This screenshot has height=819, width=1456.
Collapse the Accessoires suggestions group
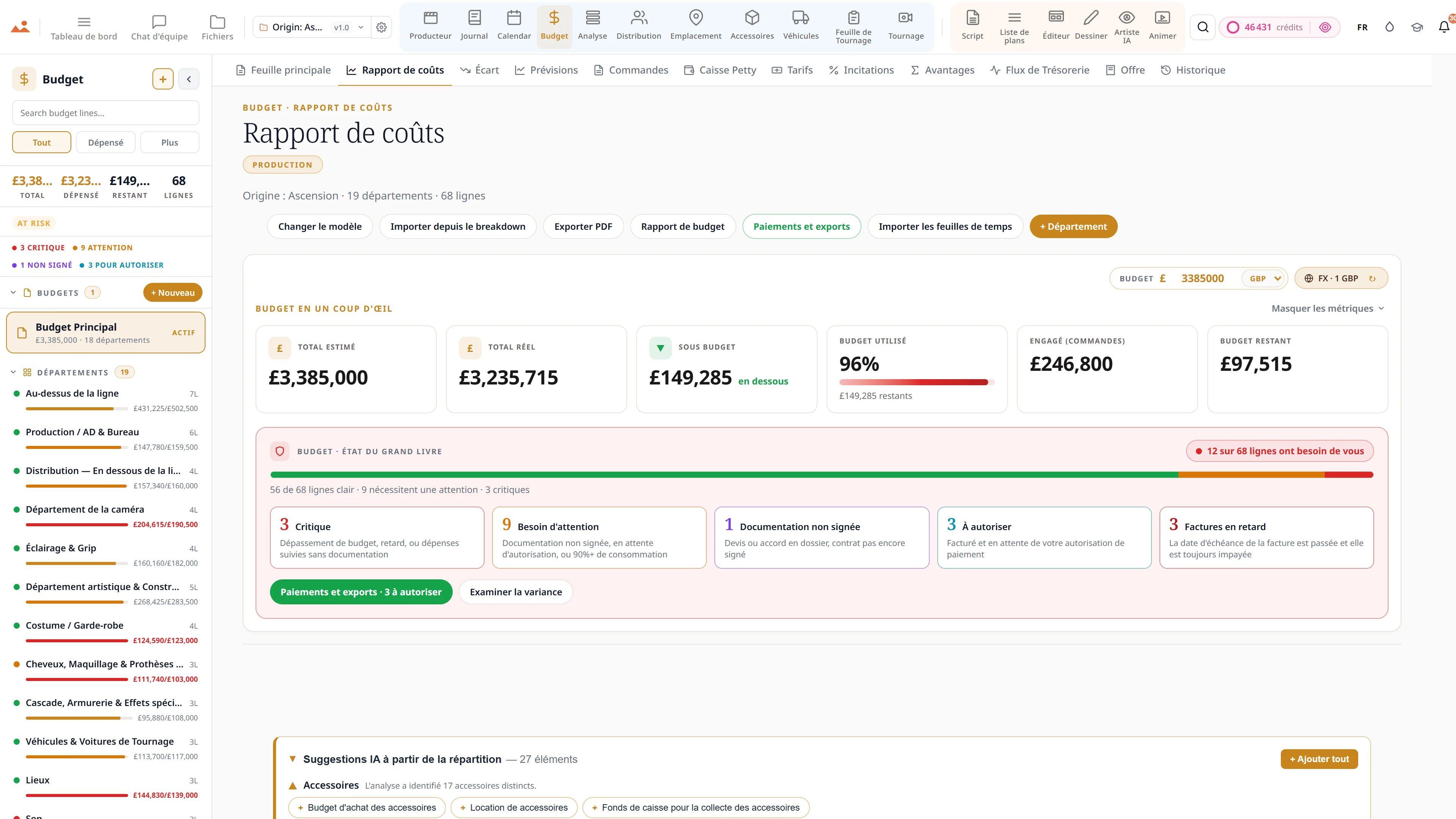point(292,786)
